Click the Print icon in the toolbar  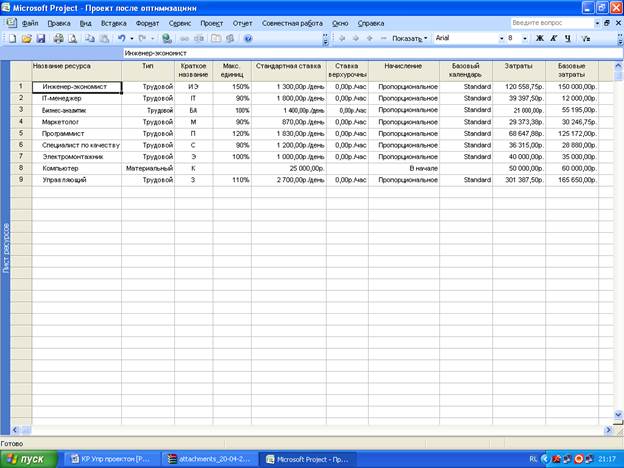[x=58, y=38]
